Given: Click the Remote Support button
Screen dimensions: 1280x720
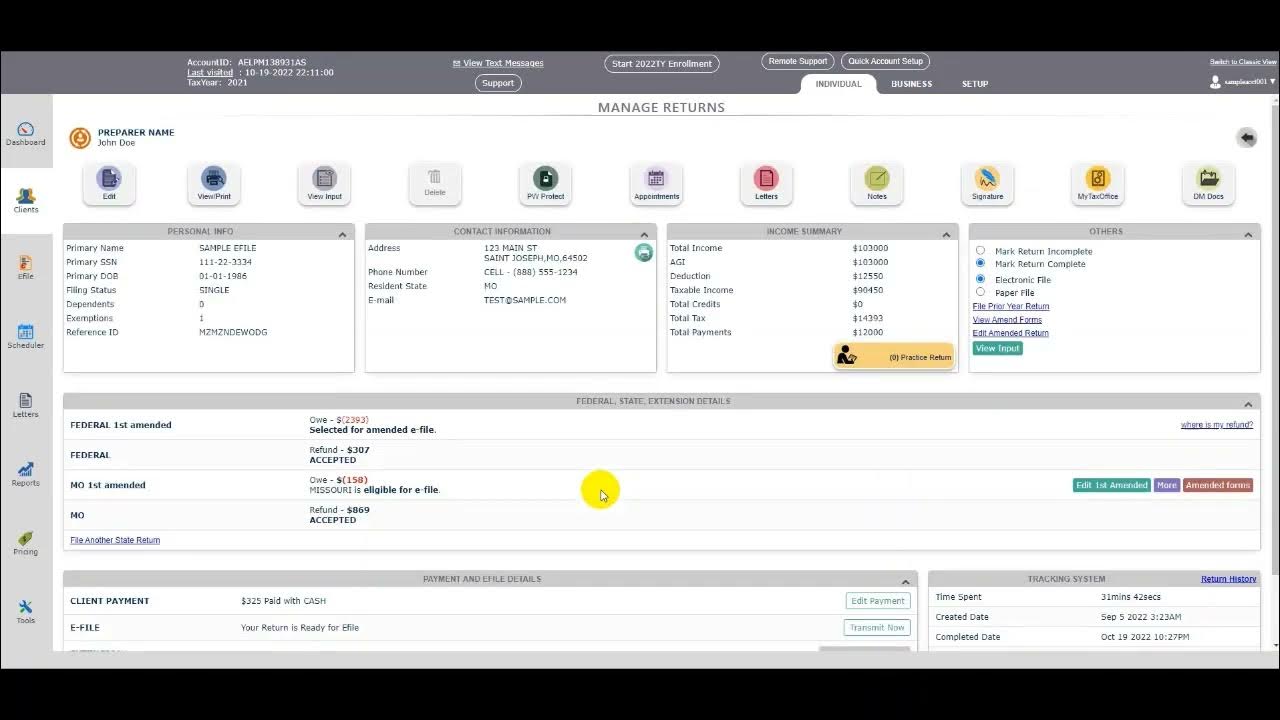Looking at the screenshot, I should point(798,61).
